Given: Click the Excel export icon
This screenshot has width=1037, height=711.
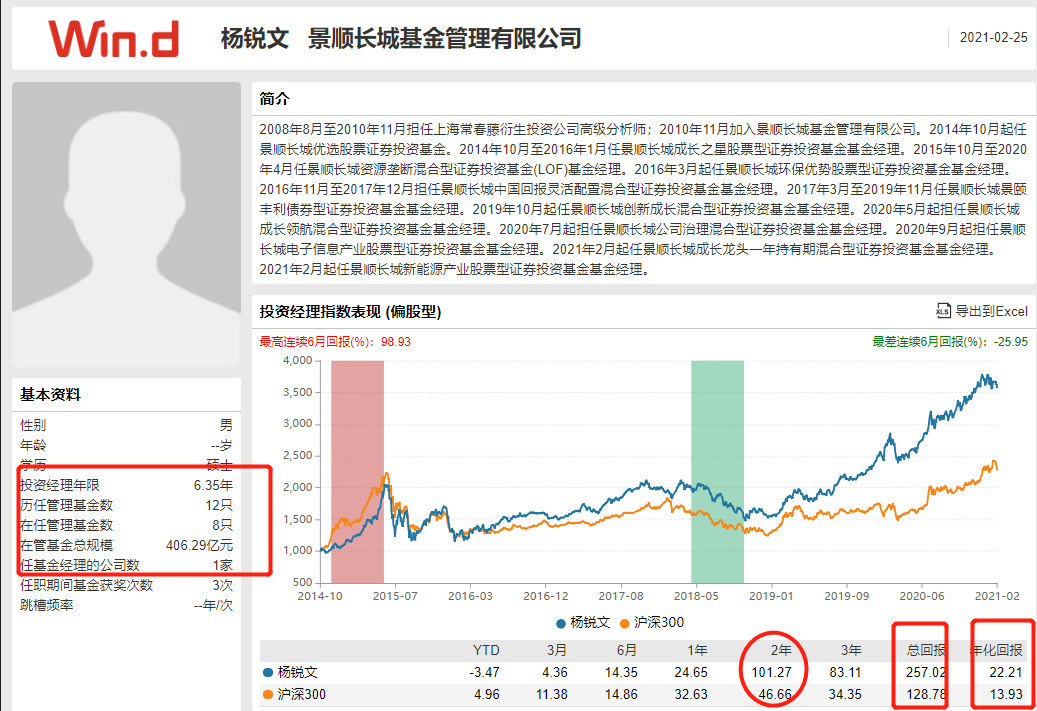Looking at the screenshot, I should pos(944,311).
